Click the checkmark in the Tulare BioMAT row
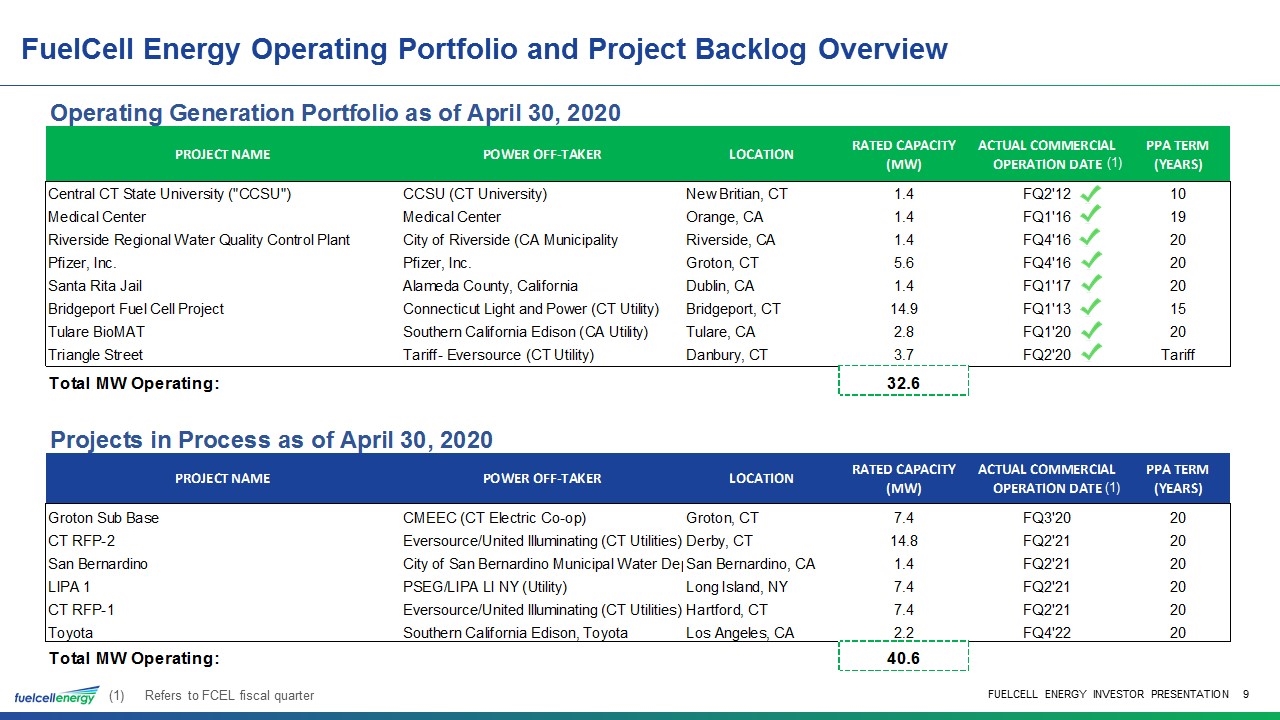 pos(1092,331)
